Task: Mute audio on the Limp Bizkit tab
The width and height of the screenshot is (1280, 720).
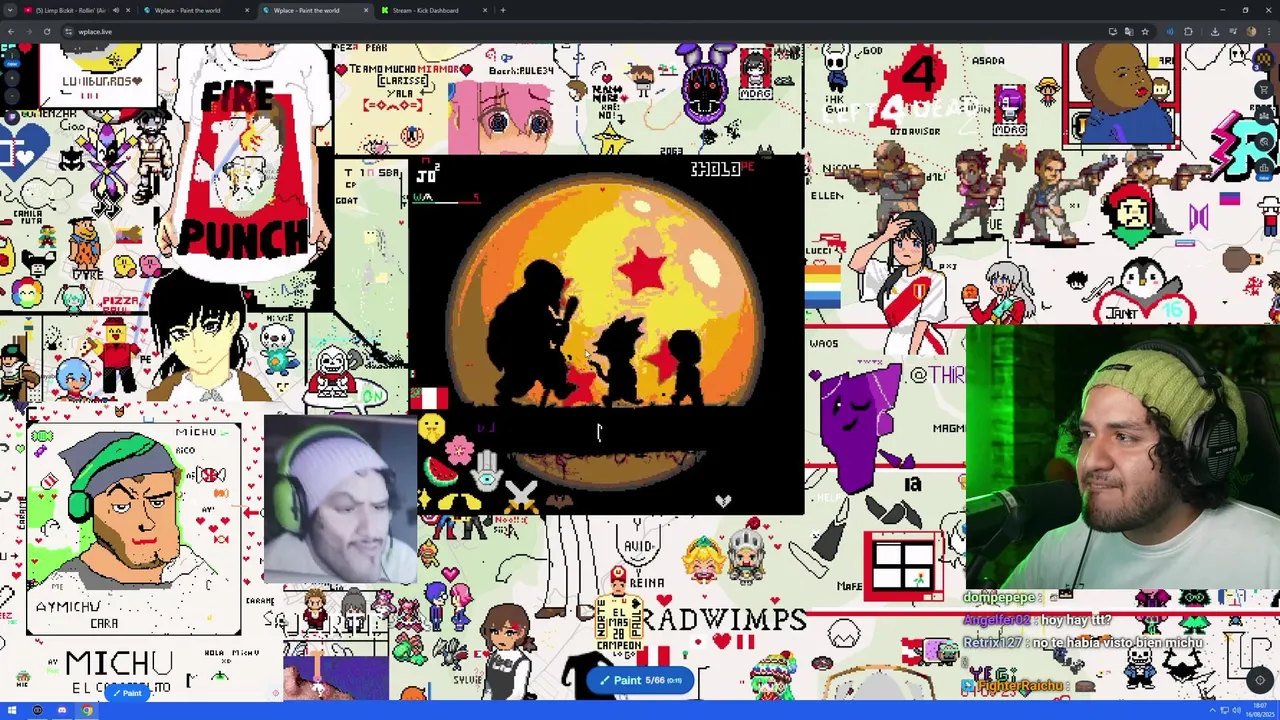Action: [x=115, y=10]
